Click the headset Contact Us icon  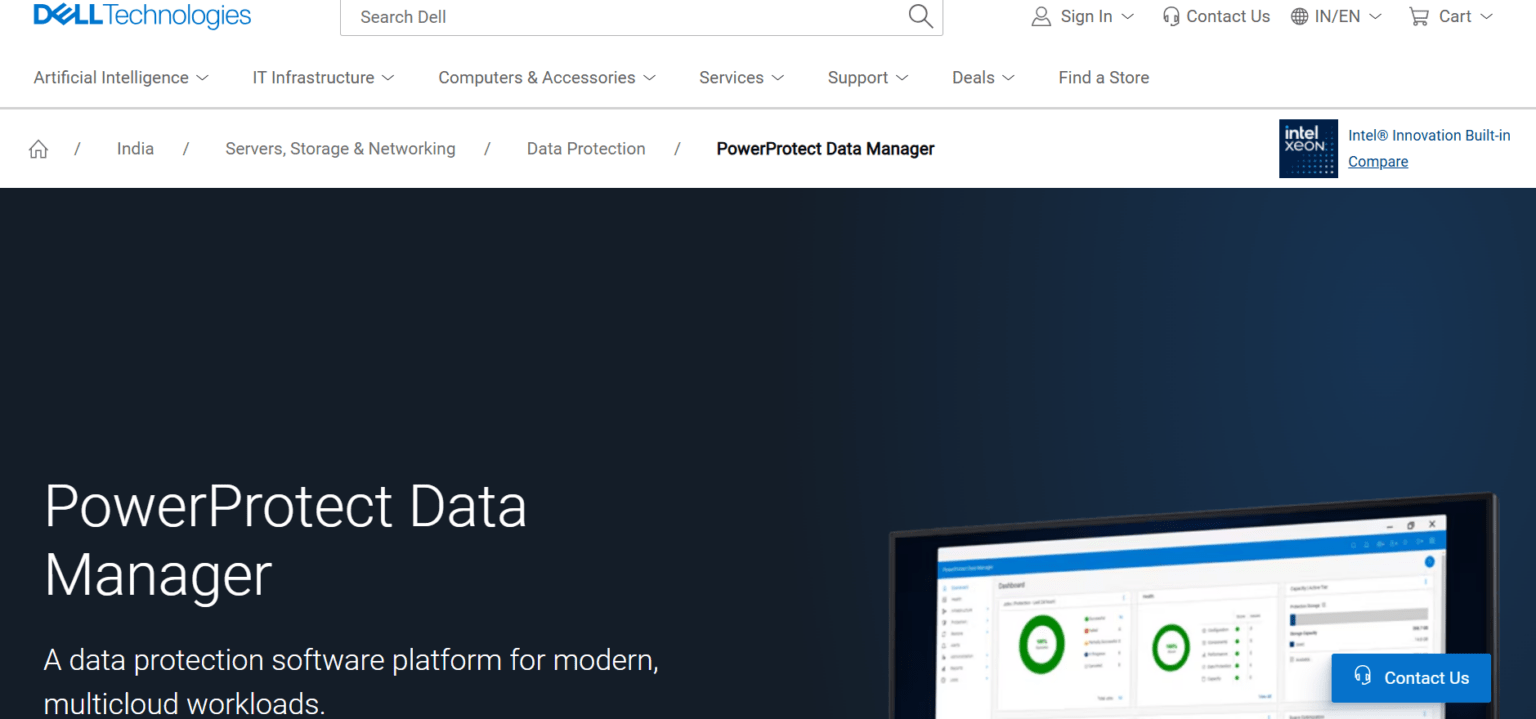coord(1170,16)
